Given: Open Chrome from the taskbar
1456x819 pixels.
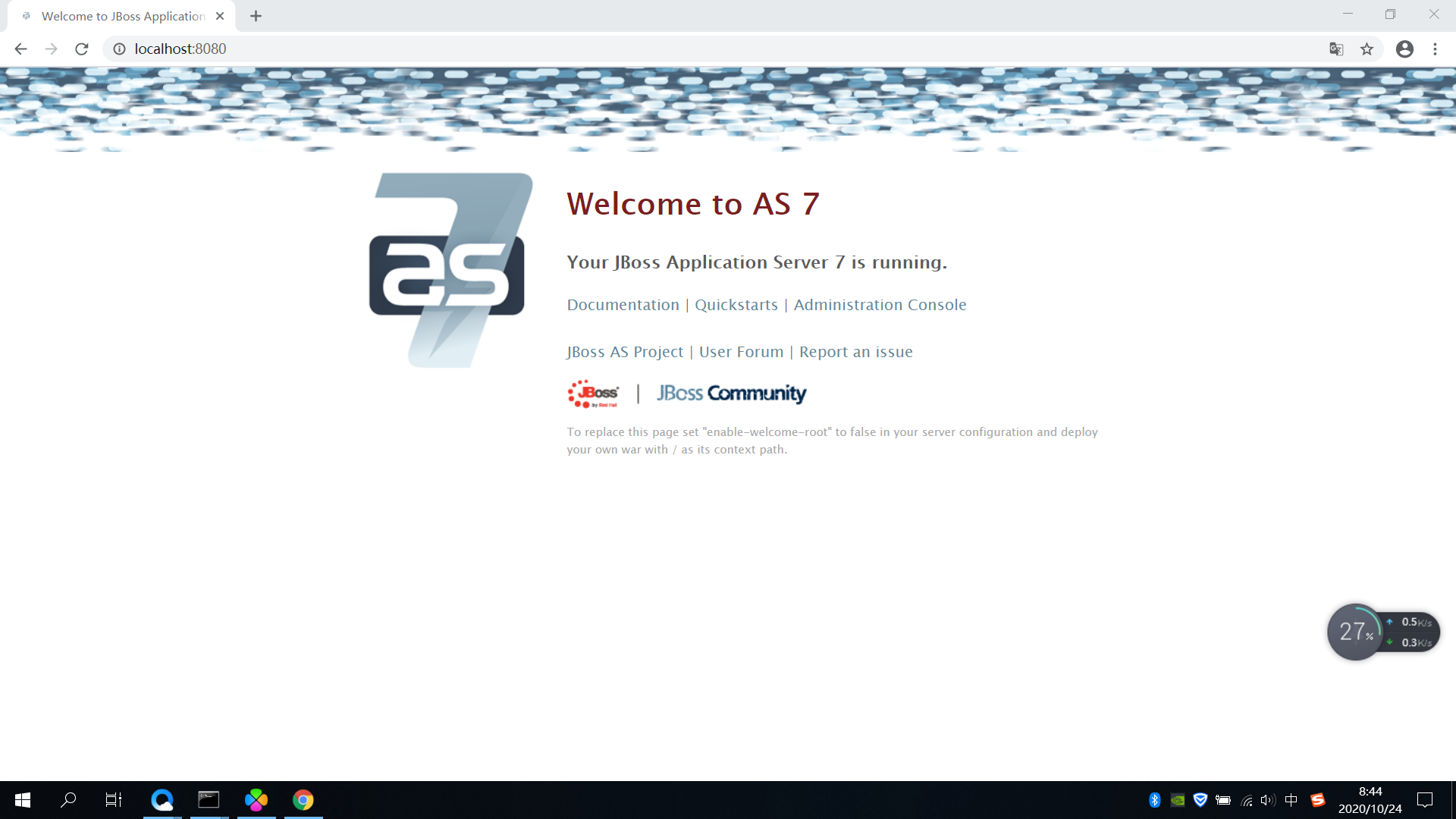Looking at the screenshot, I should [x=303, y=800].
